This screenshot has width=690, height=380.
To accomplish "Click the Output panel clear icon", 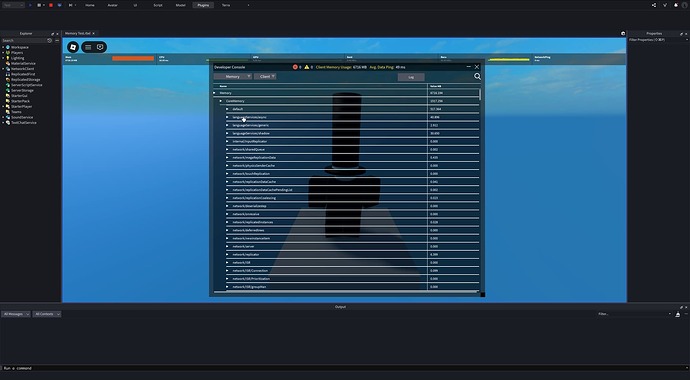I will pyautogui.click(x=678, y=314).
